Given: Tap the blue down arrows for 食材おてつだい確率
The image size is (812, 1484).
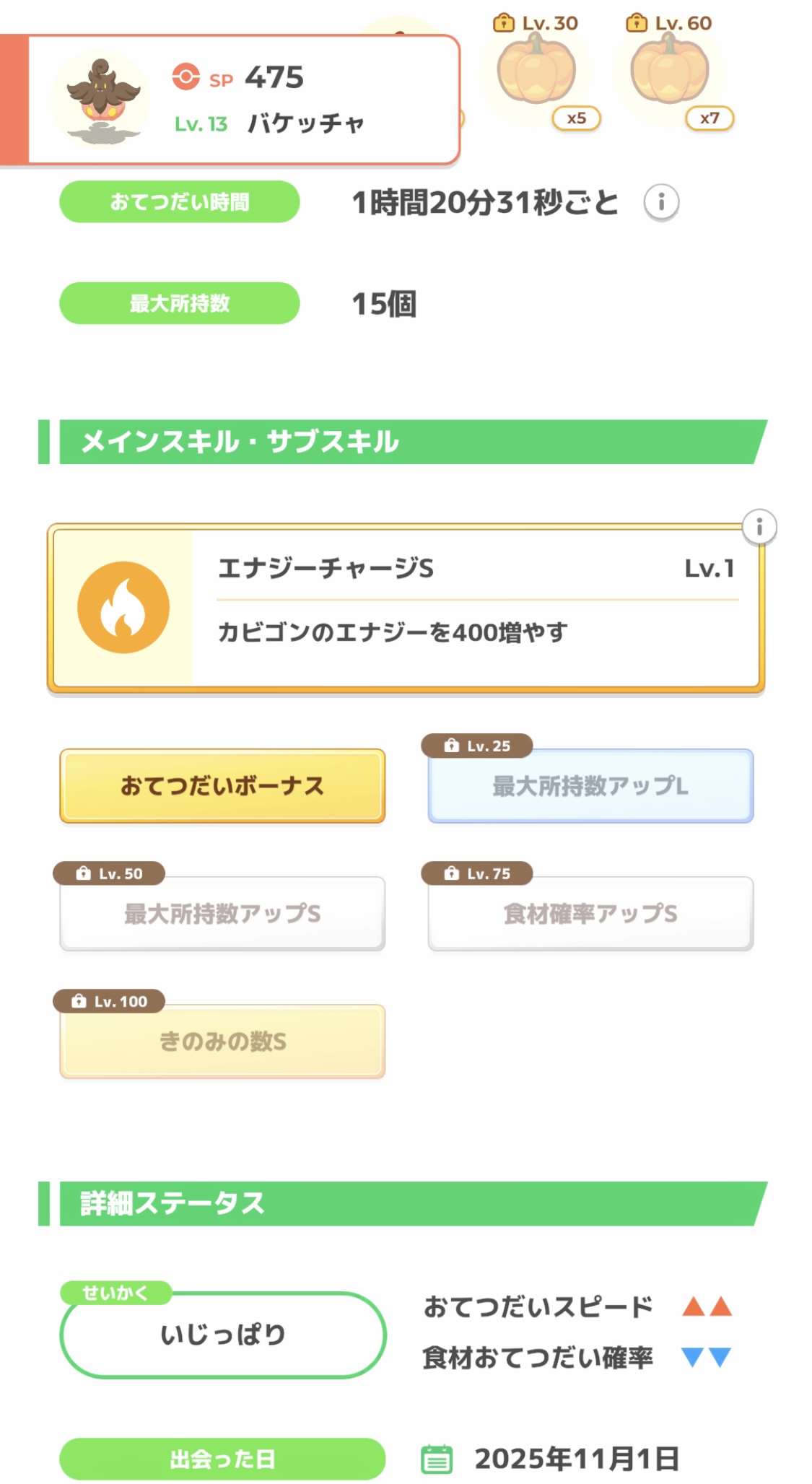Looking at the screenshot, I should coord(707,1357).
